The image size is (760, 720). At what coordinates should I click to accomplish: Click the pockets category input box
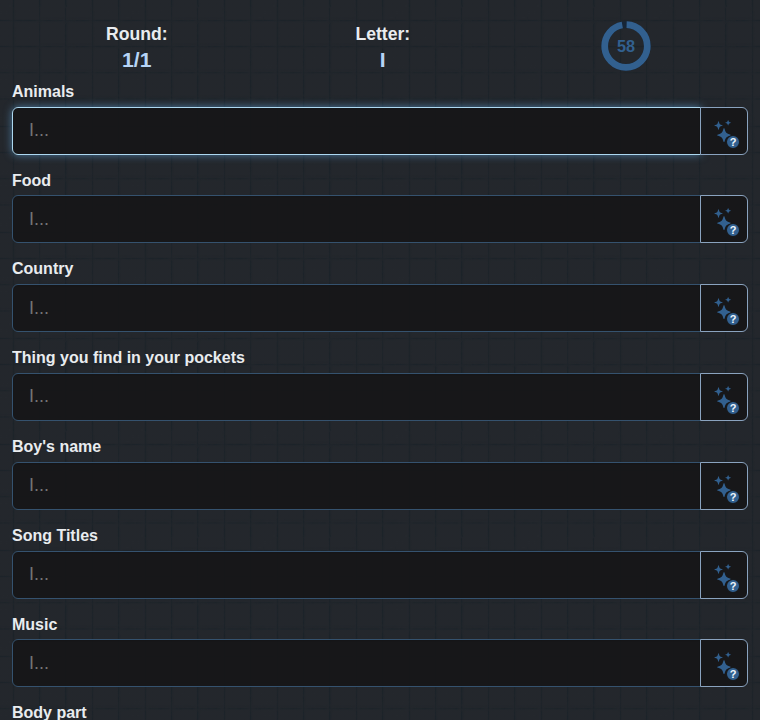coord(356,397)
